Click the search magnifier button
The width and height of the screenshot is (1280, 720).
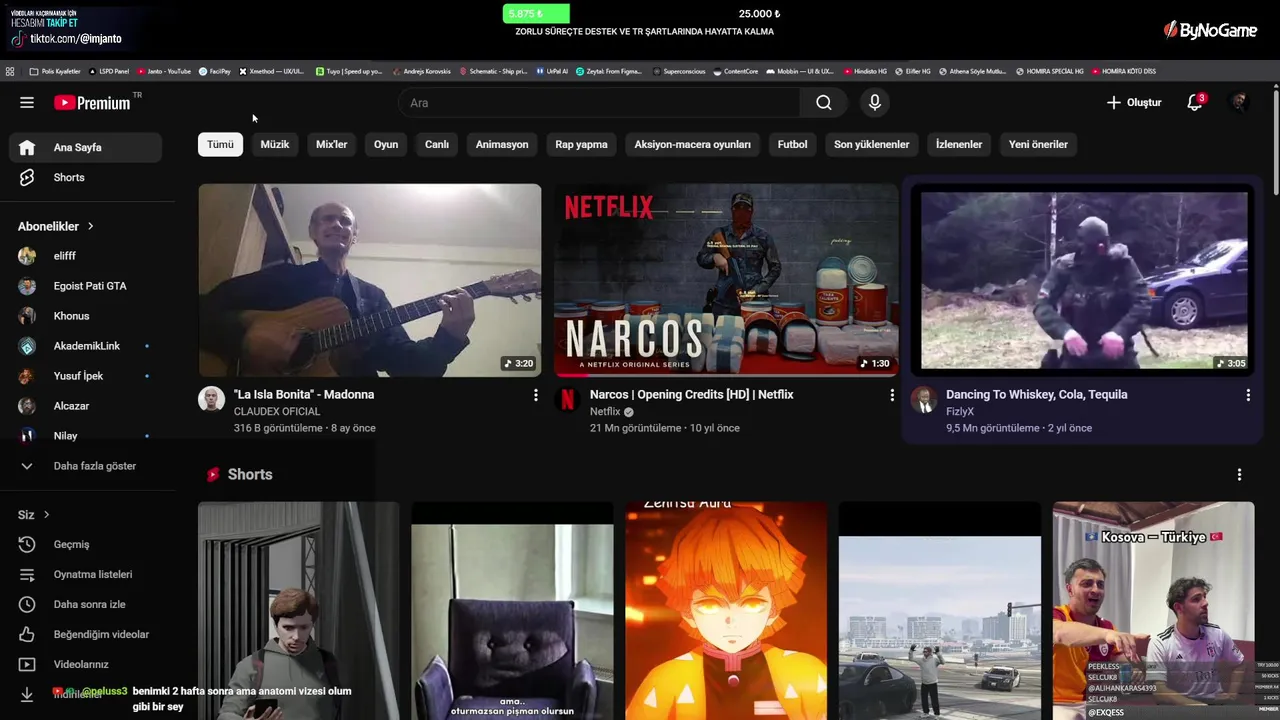click(x=823, y=103)
